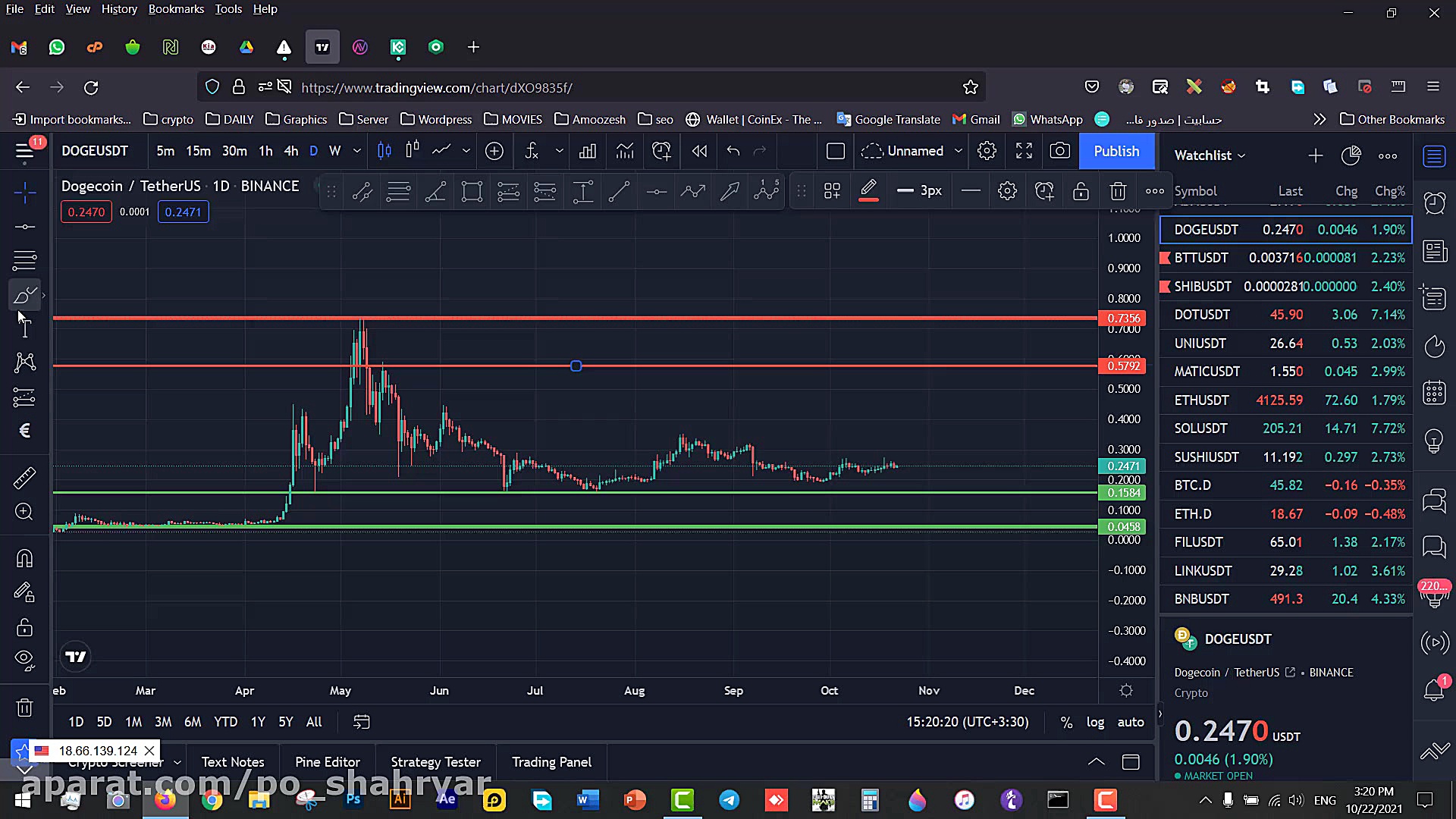1456x819 pixels.
Task: Change line color with pencil swatch
Action: pos(868,191)
